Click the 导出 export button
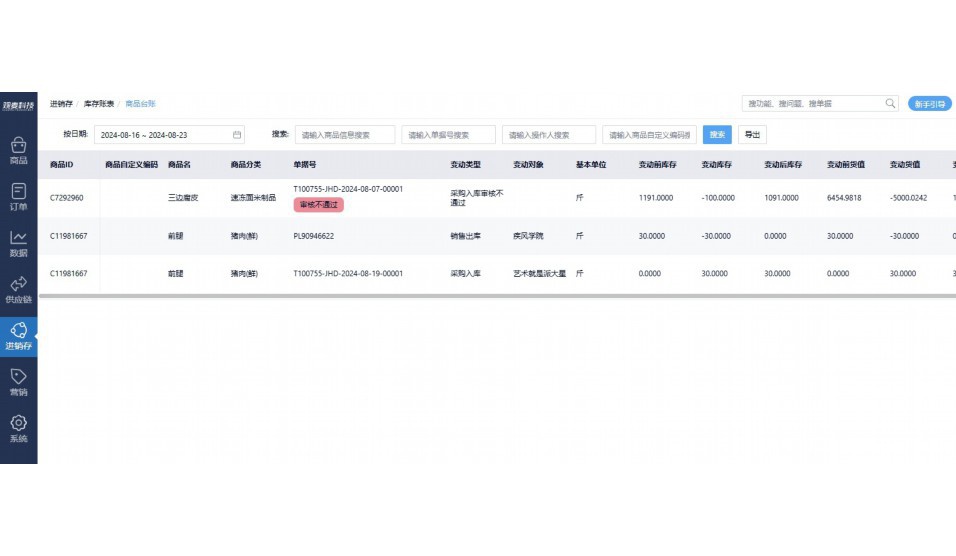956x556 pixels. (752, 134)
